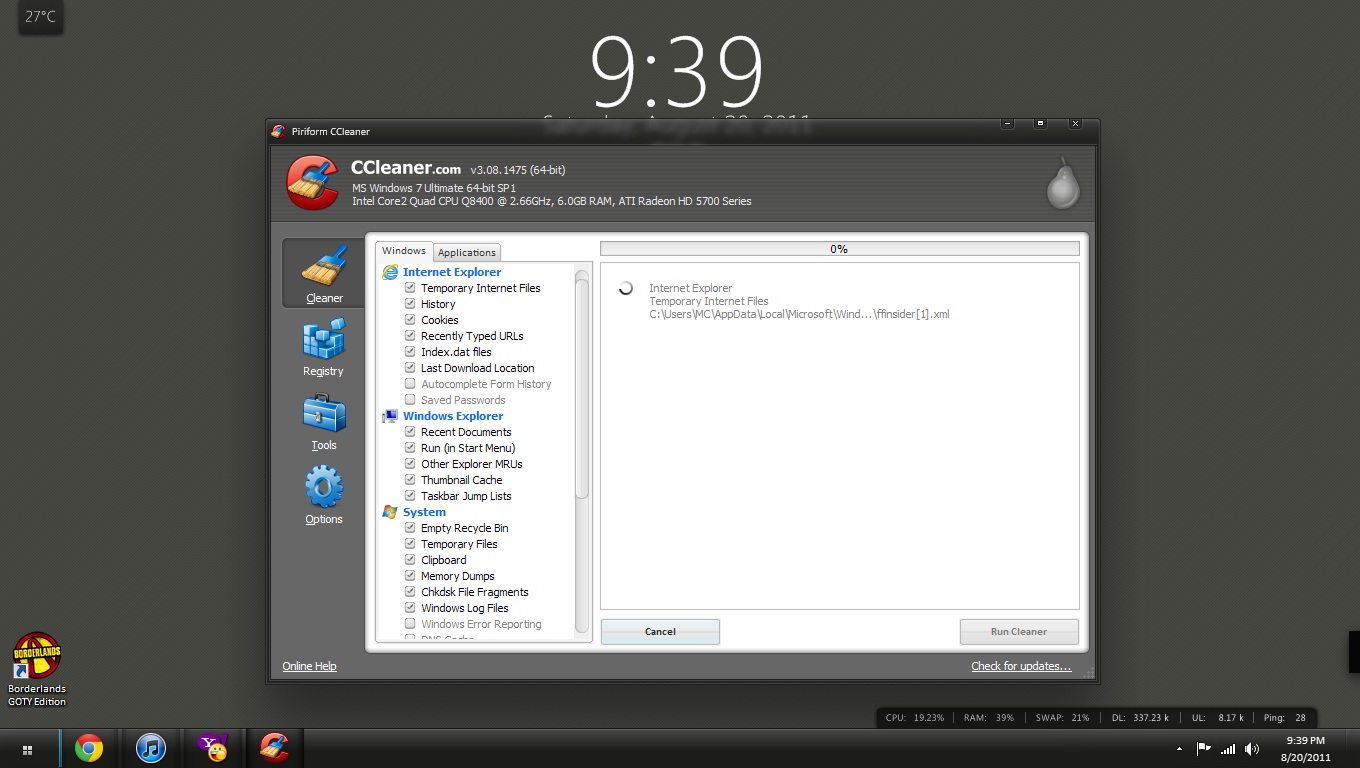Click the 27°C weather gadget
Screen dimensions: 1360x768
tap(41, 17)
